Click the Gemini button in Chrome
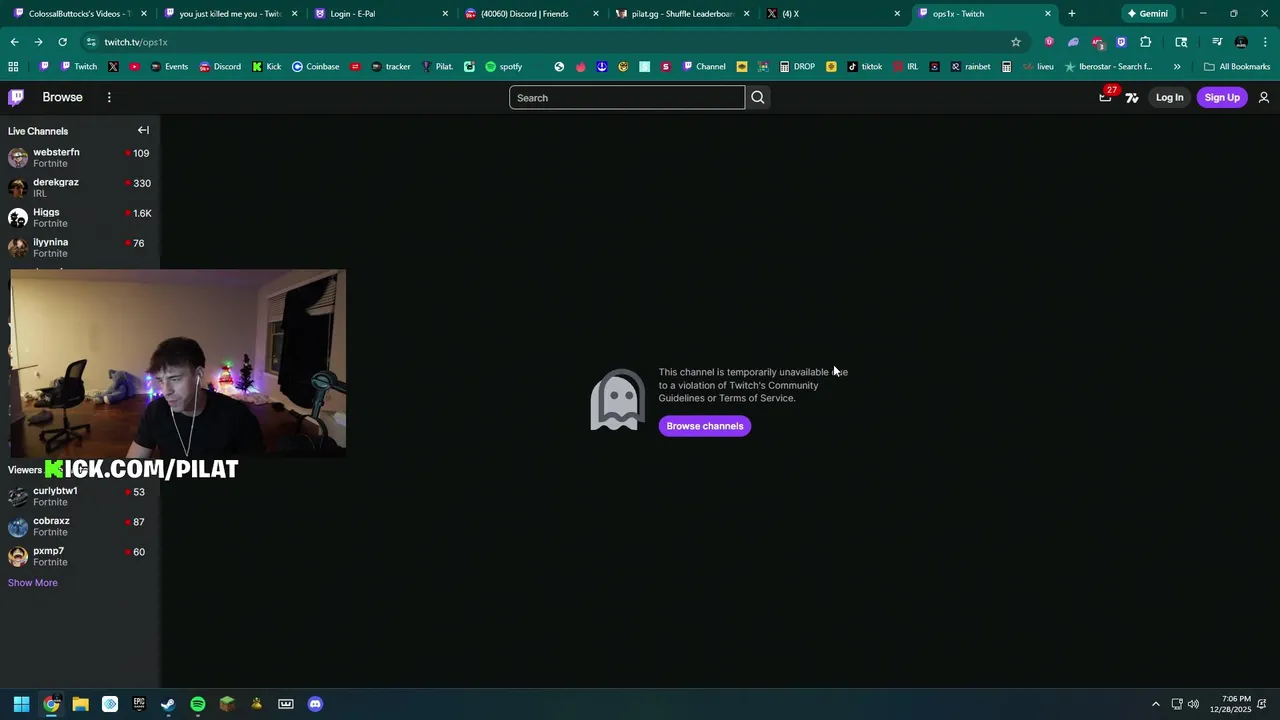Viewport: 1280px width, 720px height. click(1147, 14)
